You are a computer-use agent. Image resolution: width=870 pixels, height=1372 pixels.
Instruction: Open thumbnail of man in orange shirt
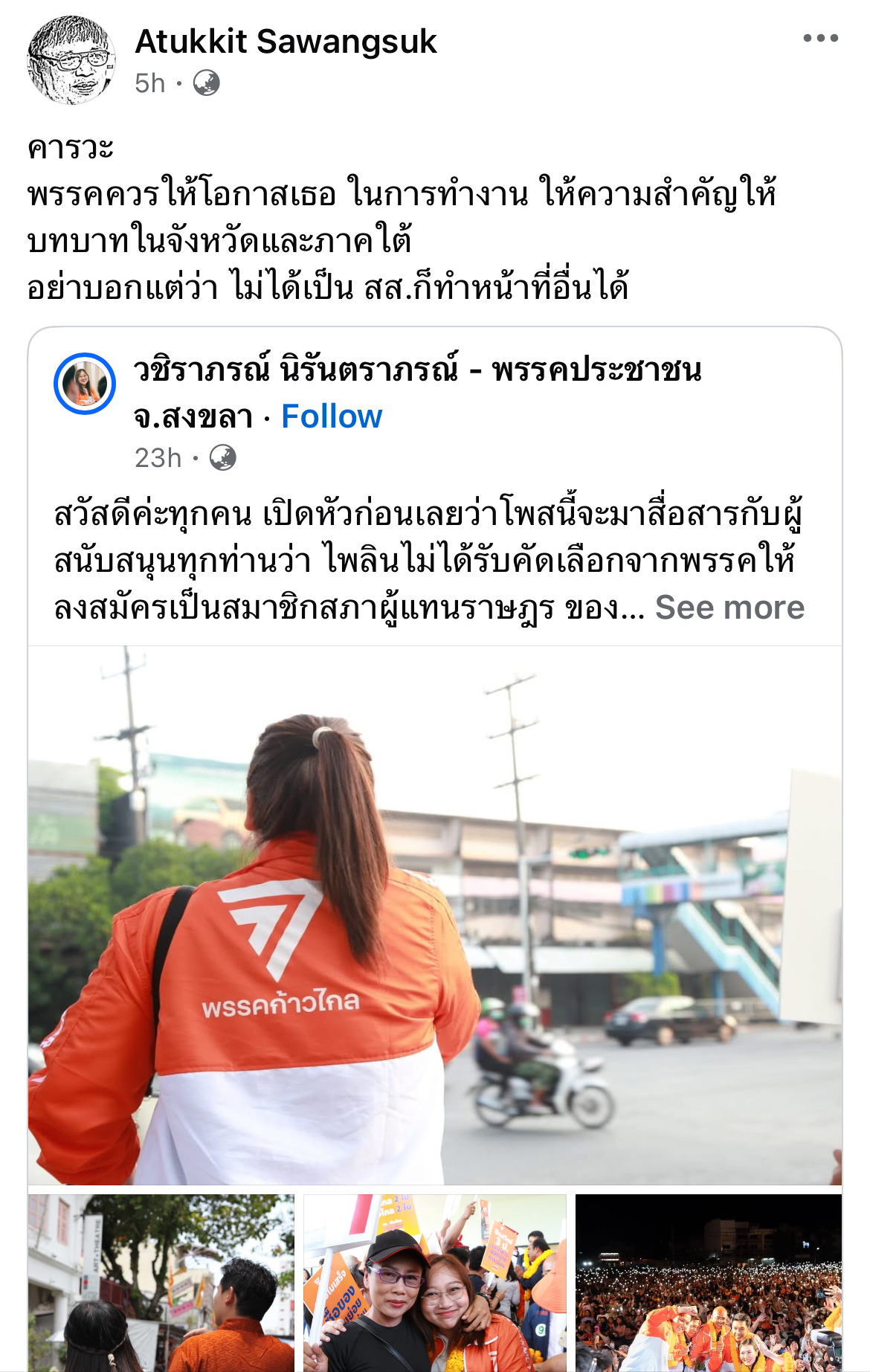click(161, 1283)
